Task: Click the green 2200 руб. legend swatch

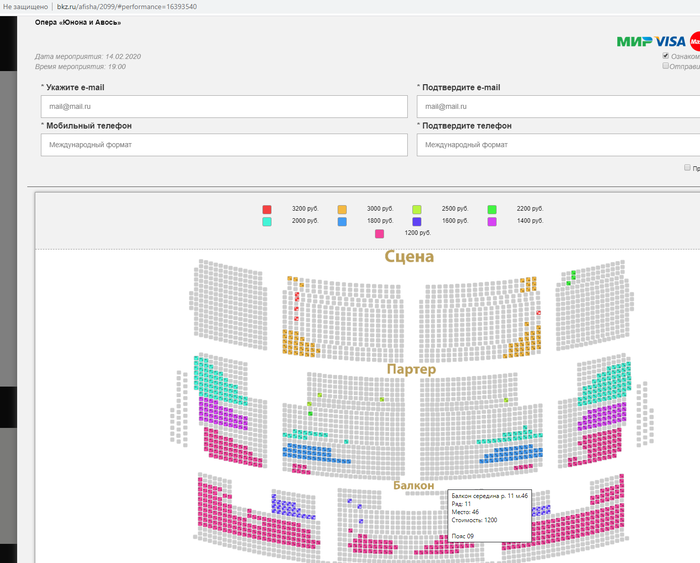Action: coord(492,209)
